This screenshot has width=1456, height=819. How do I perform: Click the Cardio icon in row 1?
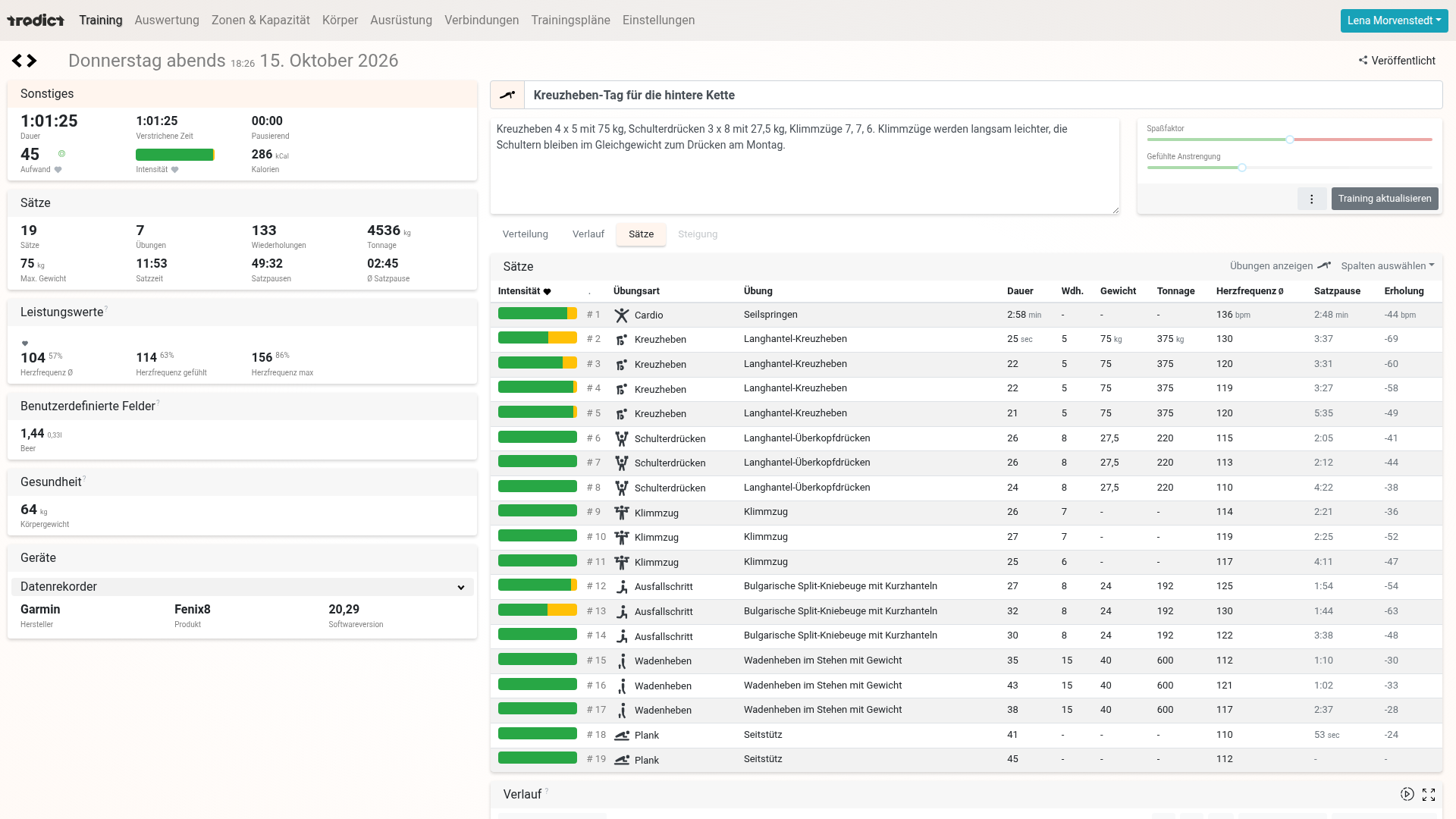point(622,315)
